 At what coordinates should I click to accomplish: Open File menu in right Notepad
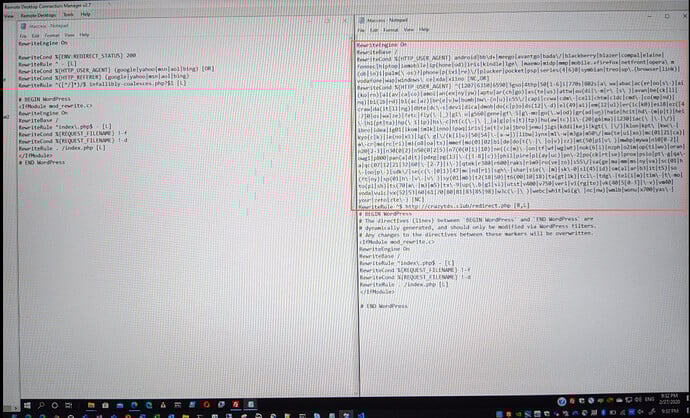pyautogui.click(x=361, y=30)
